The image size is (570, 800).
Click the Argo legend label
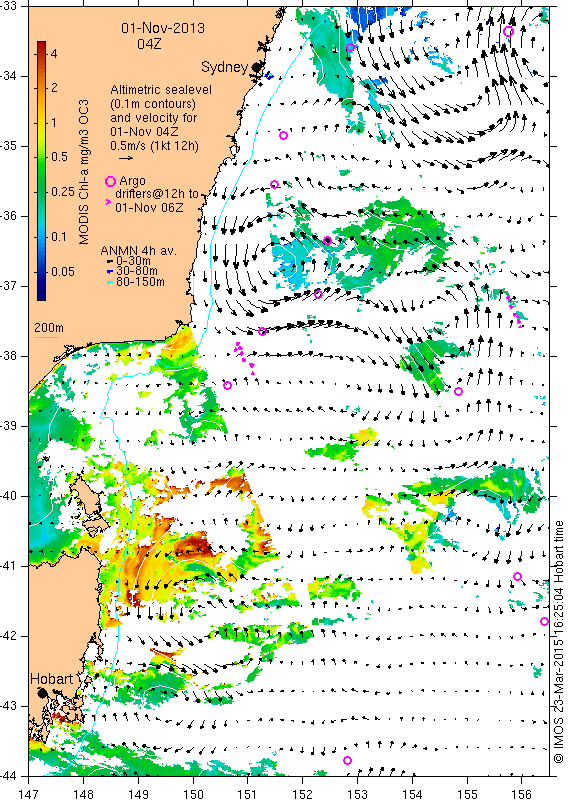132,181
